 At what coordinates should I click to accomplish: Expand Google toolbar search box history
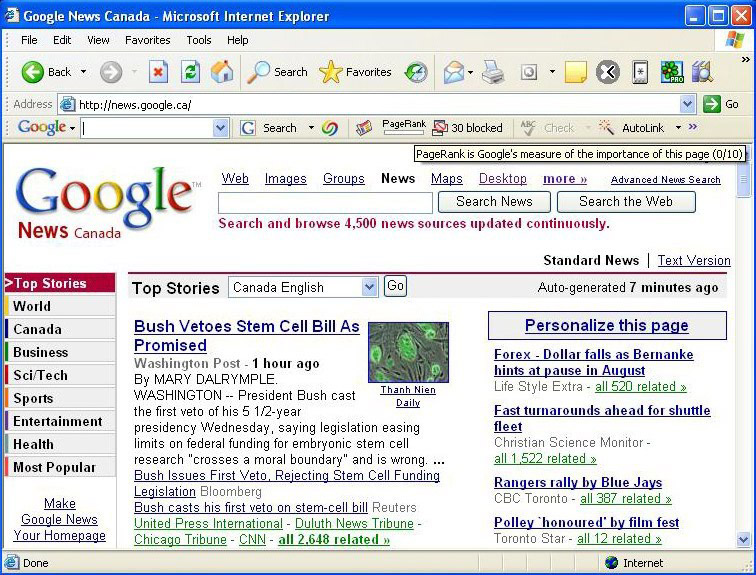click(220, 128)
